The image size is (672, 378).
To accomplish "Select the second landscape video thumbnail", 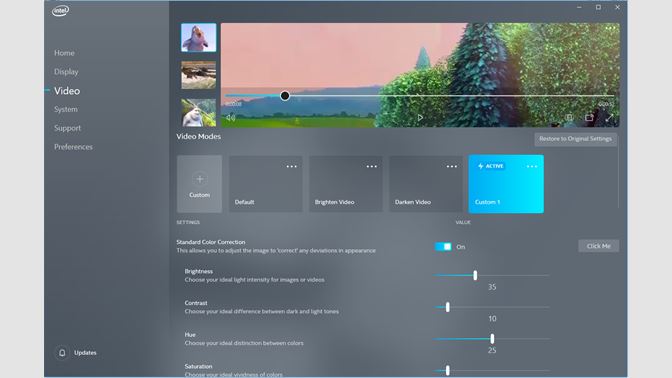I will [x=198, y=75].
